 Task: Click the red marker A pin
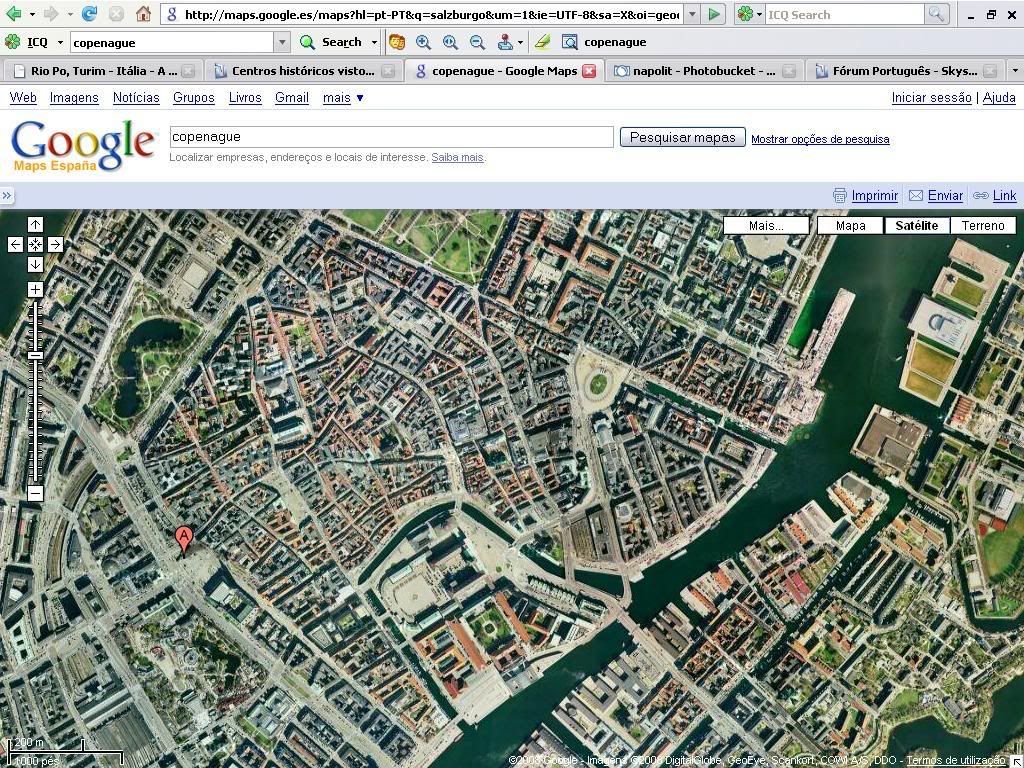click(183, 539)
